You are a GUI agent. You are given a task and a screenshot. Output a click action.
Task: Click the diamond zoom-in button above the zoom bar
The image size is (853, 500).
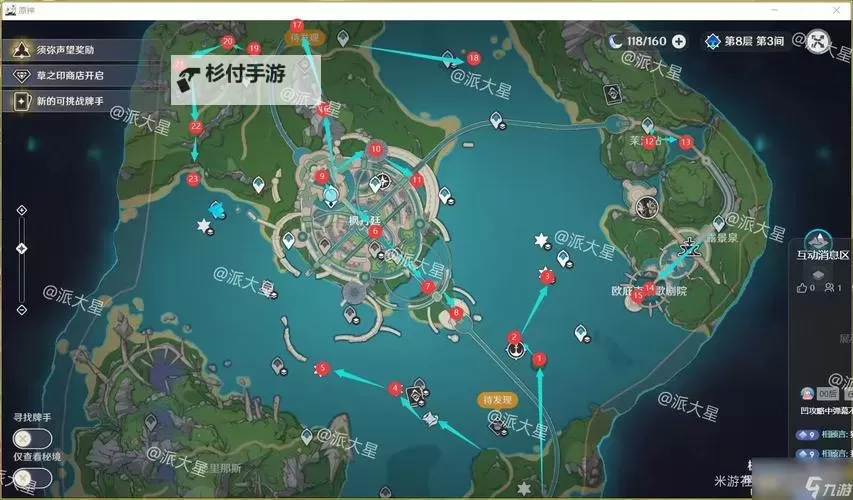[x=22, y=210]
